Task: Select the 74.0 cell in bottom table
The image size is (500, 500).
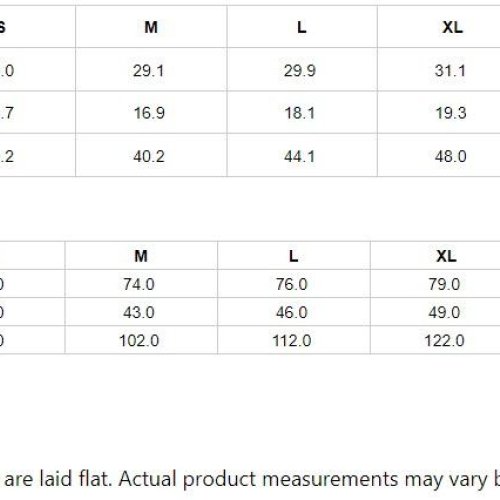Action: (141, 284)
